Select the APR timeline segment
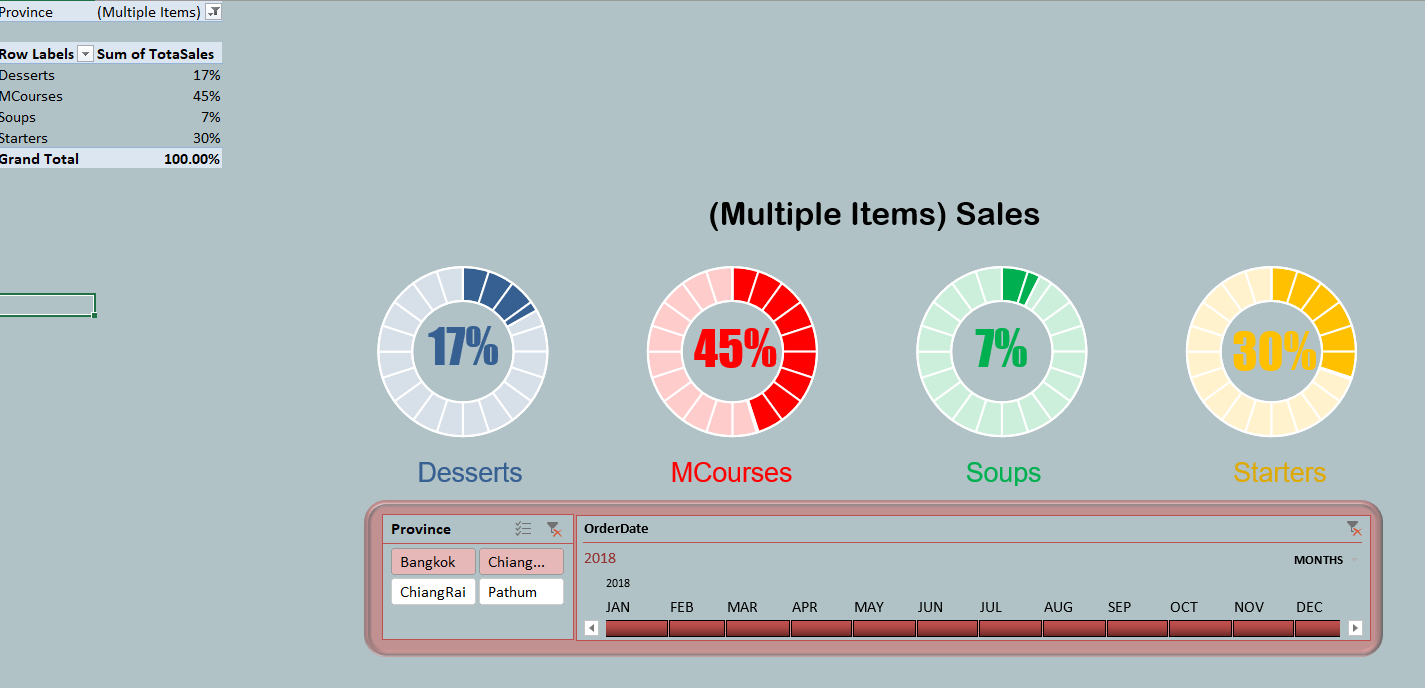This screenshot has height=688, width=1425. click(821, 628)
